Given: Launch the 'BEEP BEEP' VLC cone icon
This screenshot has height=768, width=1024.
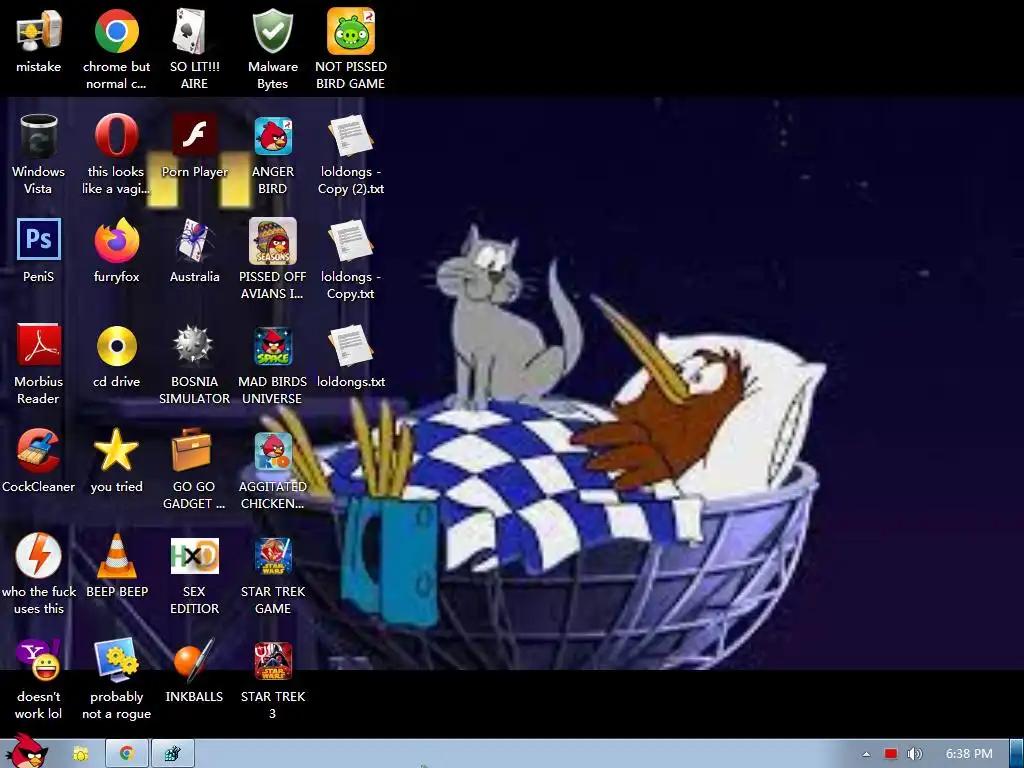Looking at the screenshot, I should pyautogui.click(x=116, y=556).
